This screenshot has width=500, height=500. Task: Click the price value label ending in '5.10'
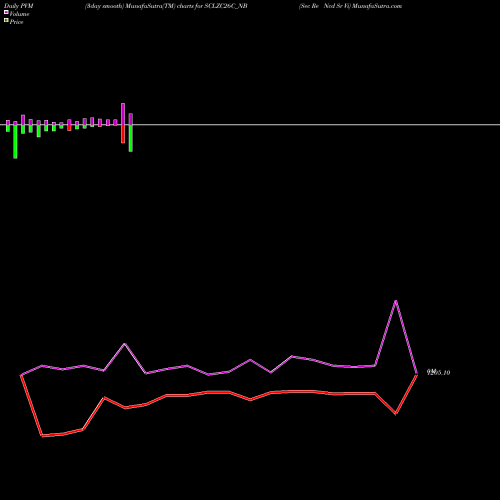[439, 372]
